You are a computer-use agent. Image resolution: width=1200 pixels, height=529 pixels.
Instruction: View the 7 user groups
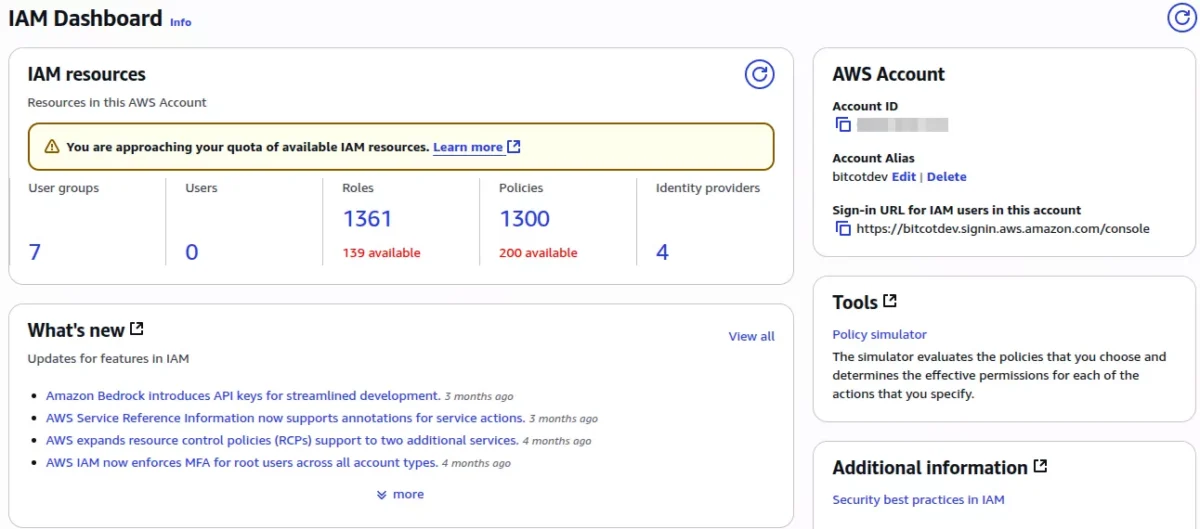tap(35, 252)
